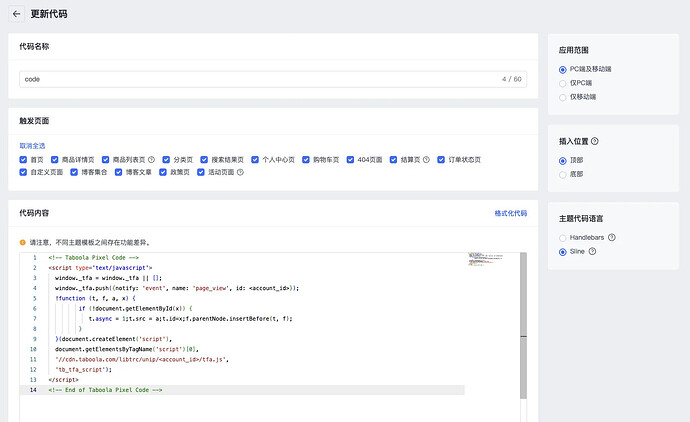Click the orange warning icon above editor
Viewport: 690px width, 422px height.
click(23, 242)
